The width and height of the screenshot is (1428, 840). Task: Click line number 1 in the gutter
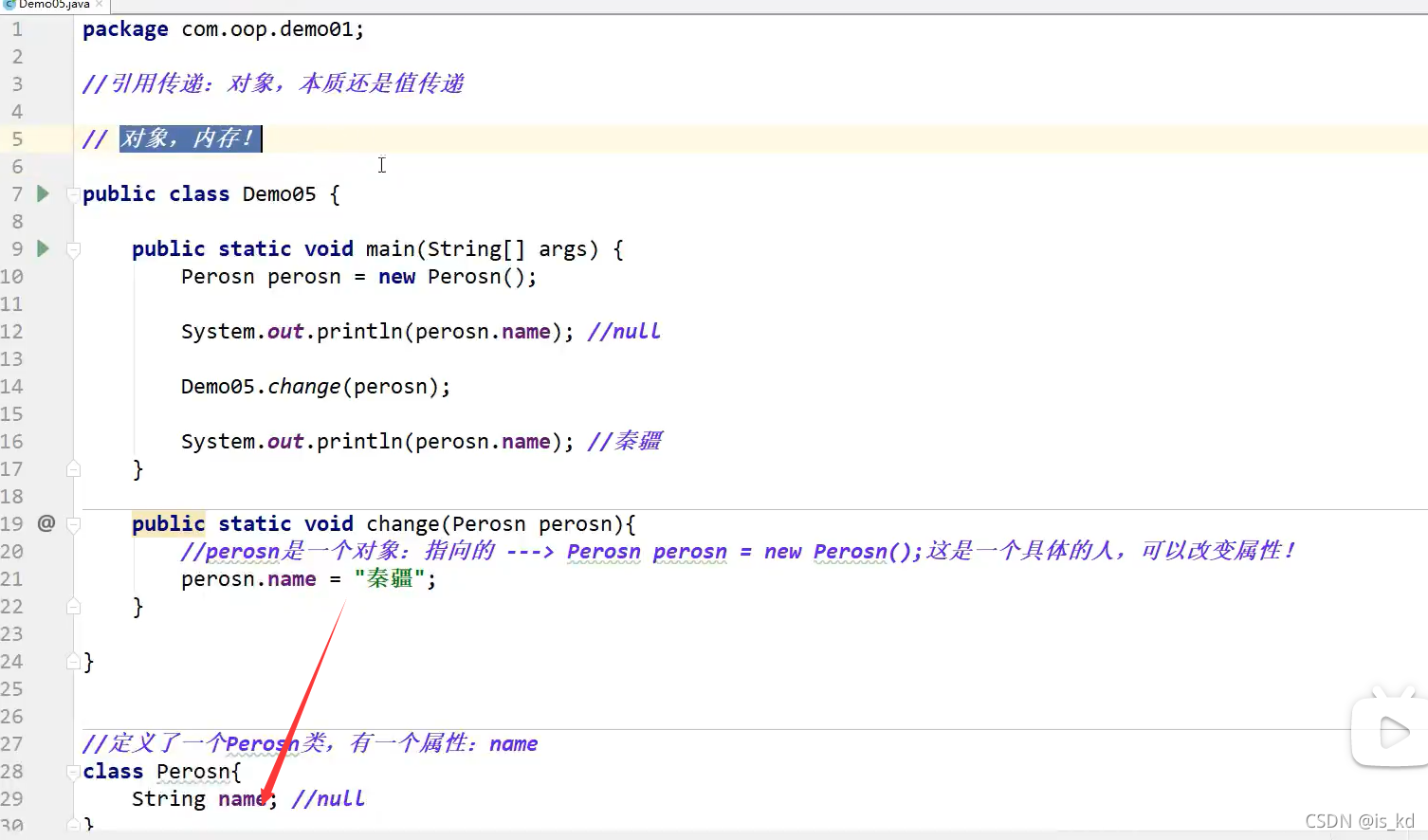[17, 29]
